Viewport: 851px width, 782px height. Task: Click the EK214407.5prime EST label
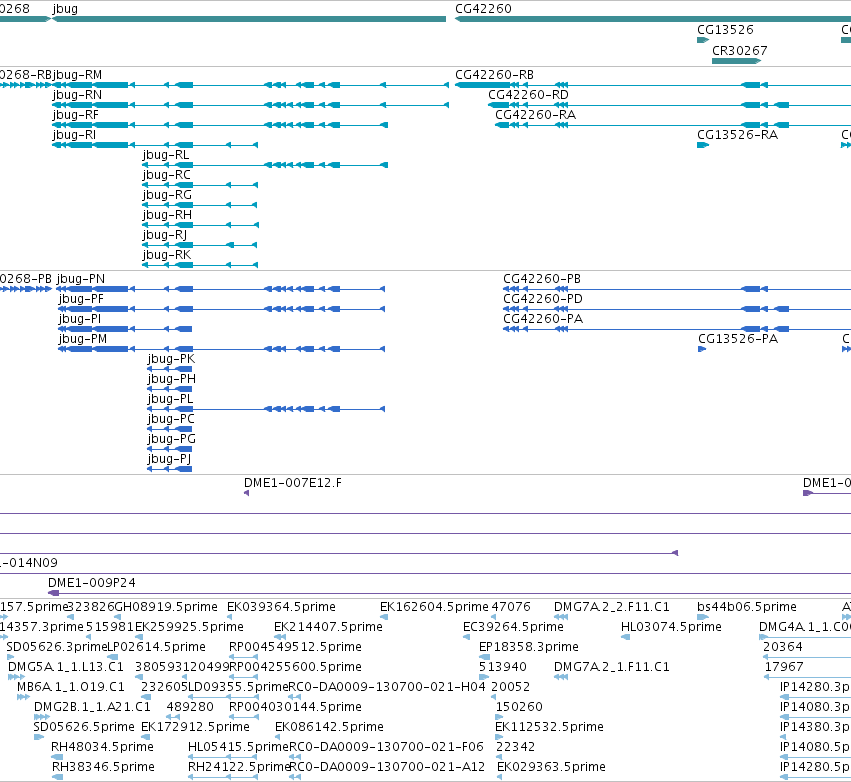point(328,627)
